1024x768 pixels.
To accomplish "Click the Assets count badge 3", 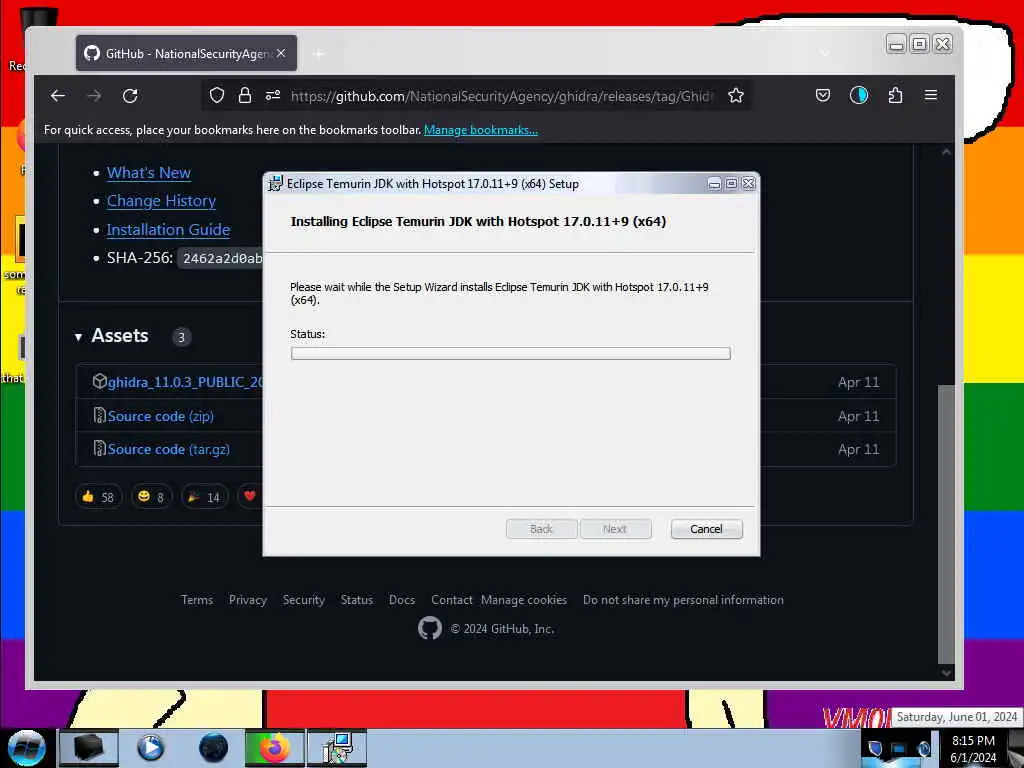I will (x=182, y=337).
